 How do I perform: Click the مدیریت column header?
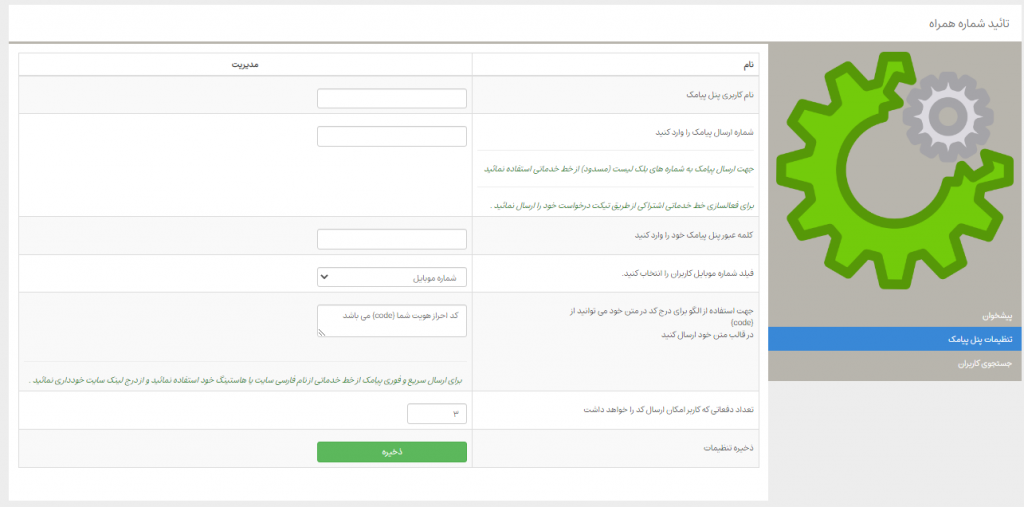pos(246,65)
